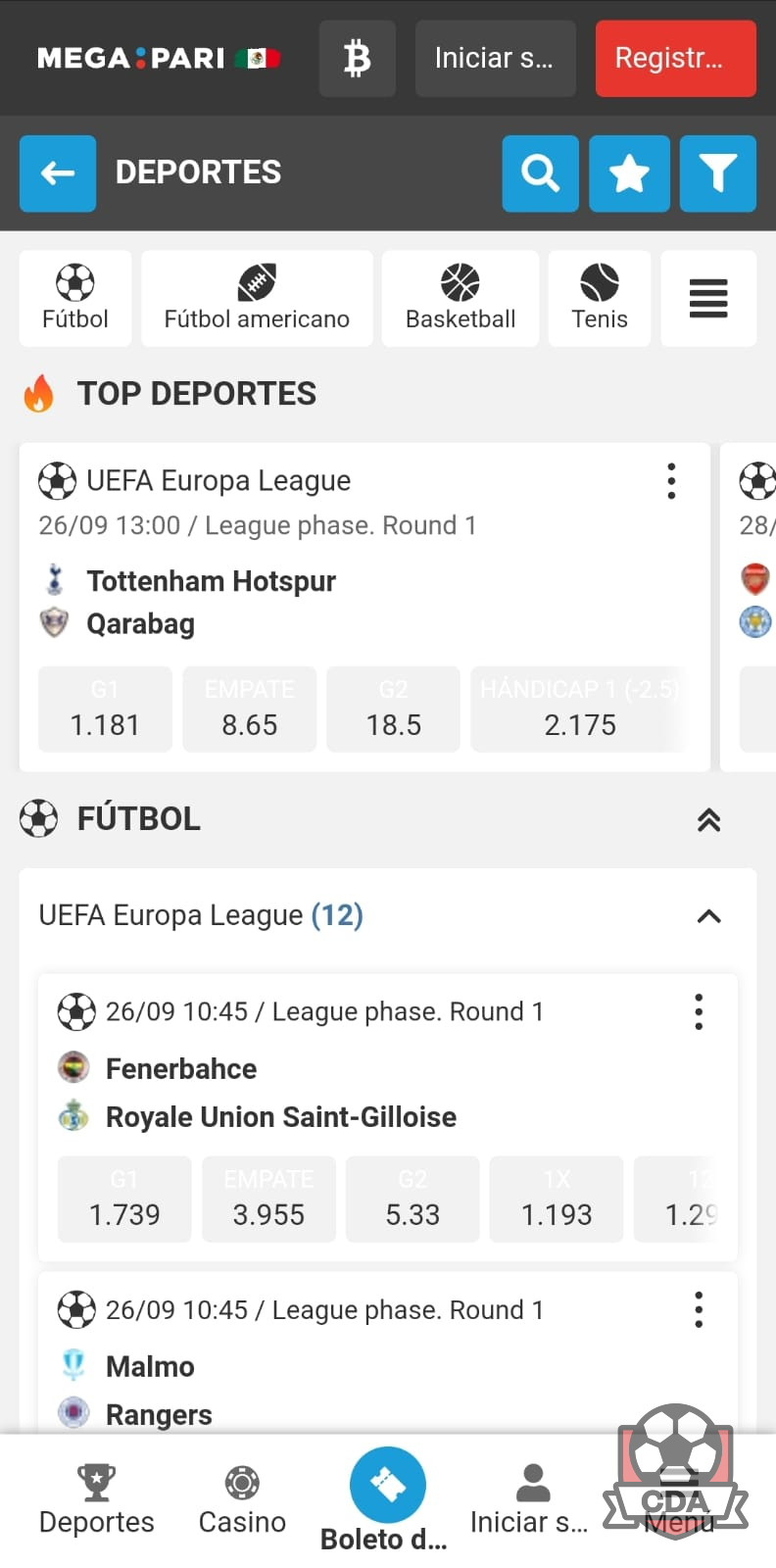This screenshot has width=776, height=1568.
Task: Open the Casino tab in bottom bar
Action: point(242,1499)
